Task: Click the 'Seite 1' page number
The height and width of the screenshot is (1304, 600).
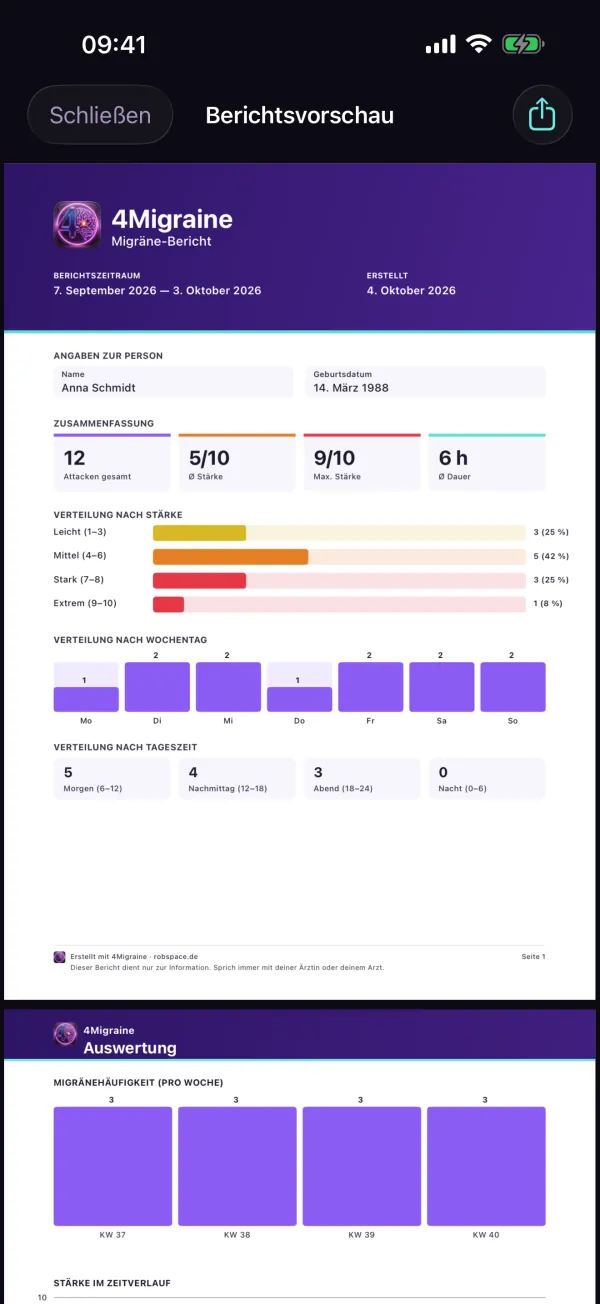Action: coord(533,957)
